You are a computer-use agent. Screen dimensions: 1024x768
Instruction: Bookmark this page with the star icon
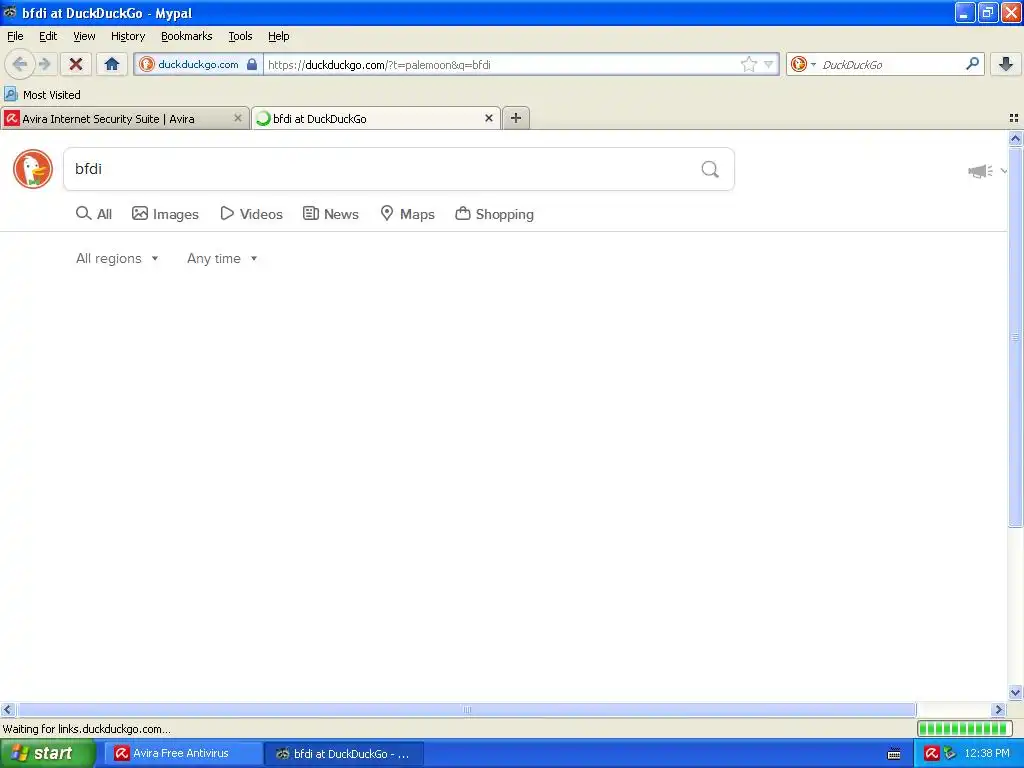(748, 64)
